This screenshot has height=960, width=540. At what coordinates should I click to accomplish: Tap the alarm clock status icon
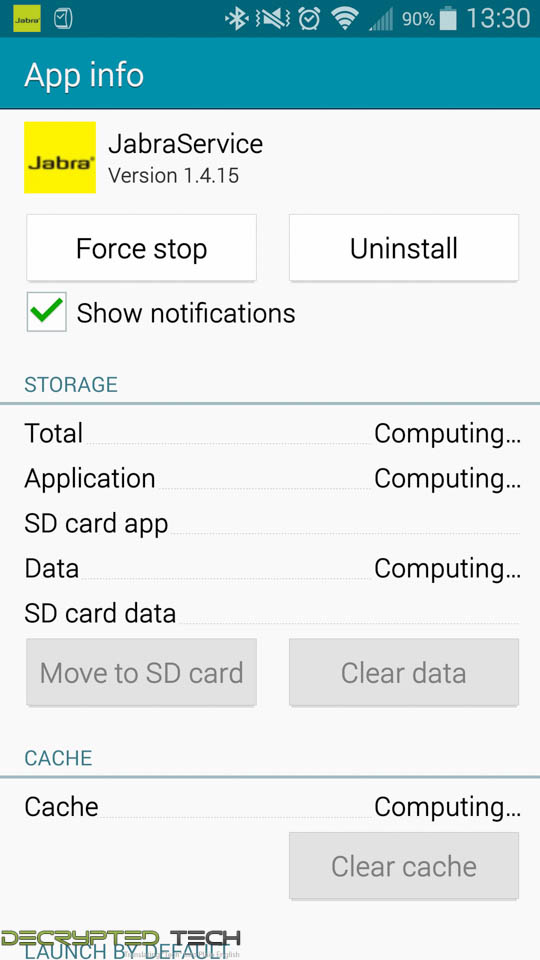click(309, 19)
